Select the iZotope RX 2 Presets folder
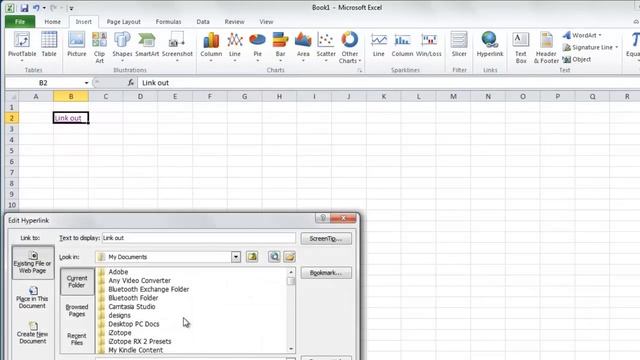The width and height of the screenshot is (640, 360). [140, 341]
